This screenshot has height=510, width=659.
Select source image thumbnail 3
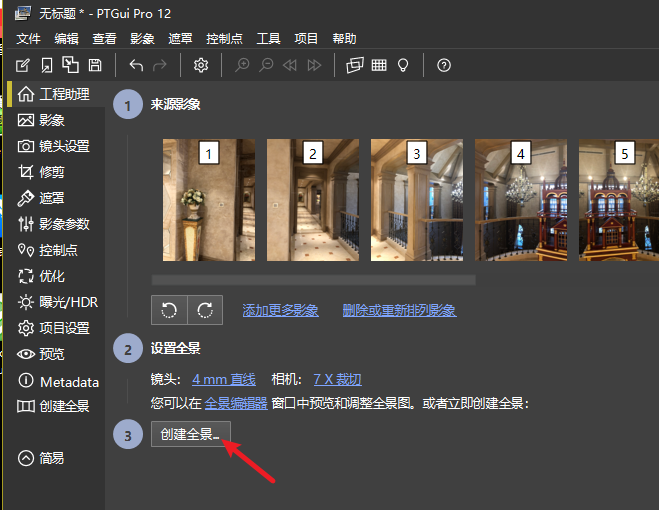point(417,200)
